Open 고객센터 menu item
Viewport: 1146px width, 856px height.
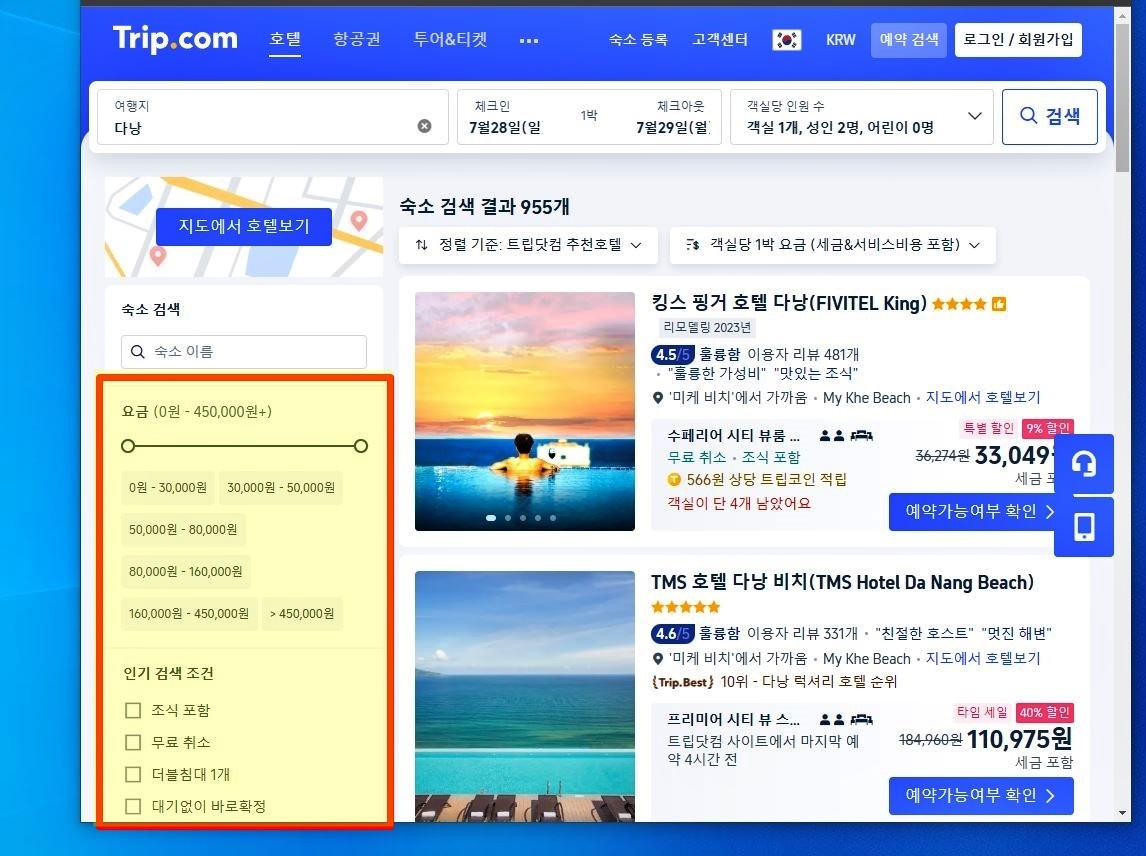720,39
